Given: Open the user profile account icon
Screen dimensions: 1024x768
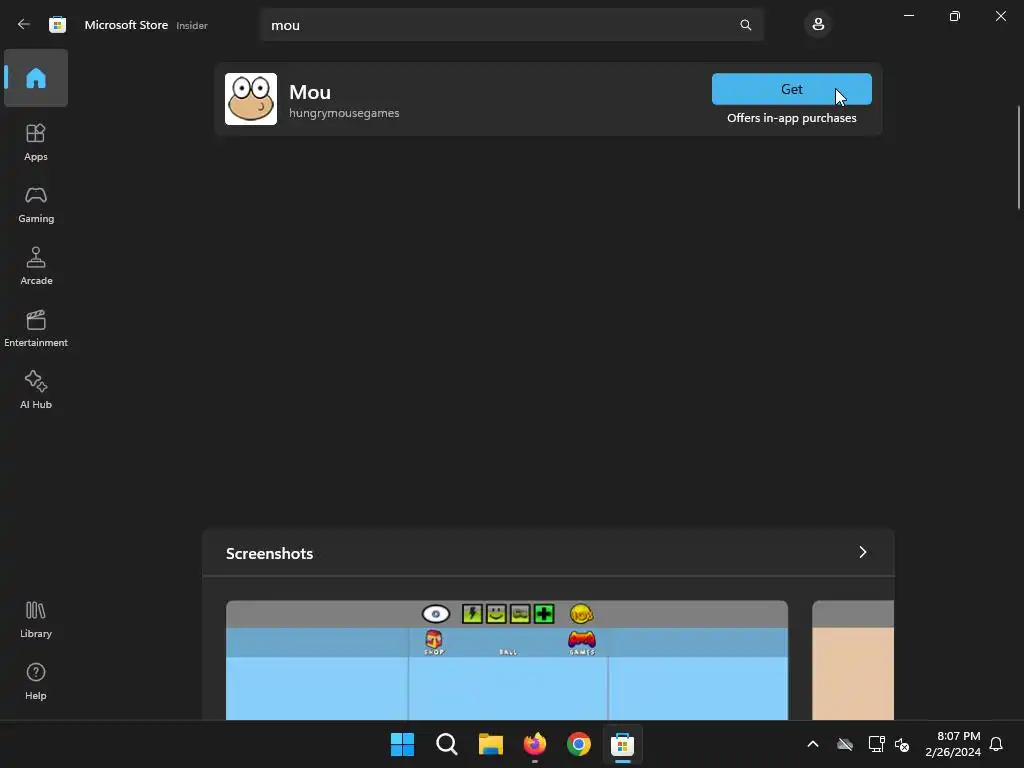Looking at the screenshot, I should click(x=818, y=25).
